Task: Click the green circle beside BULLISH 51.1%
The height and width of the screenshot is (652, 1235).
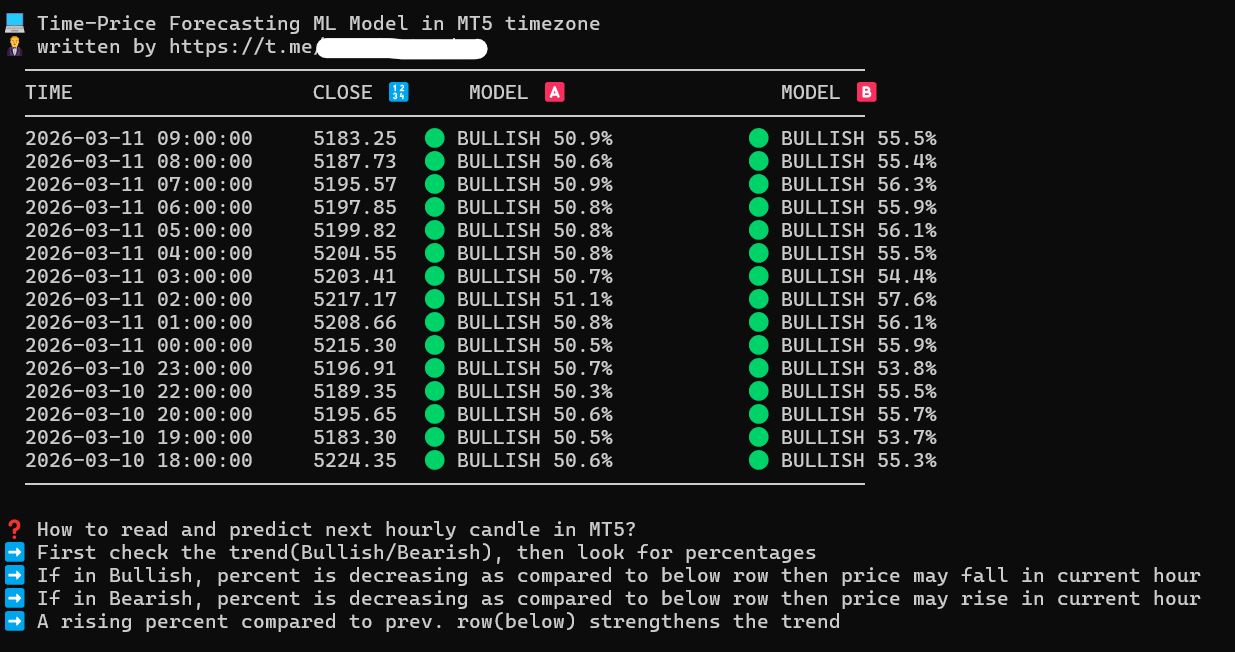Action: (x=434, y=299)
